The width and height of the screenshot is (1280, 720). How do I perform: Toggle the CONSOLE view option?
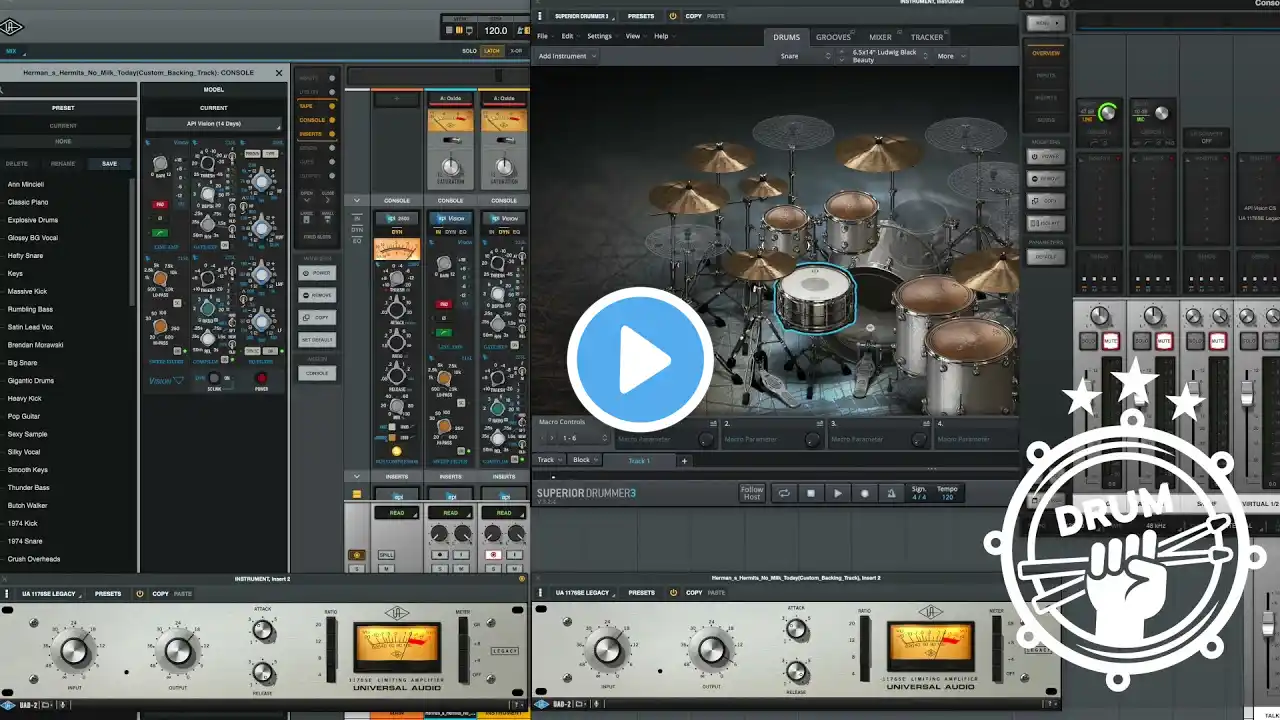pyautogui.click(x=318, y=120)
